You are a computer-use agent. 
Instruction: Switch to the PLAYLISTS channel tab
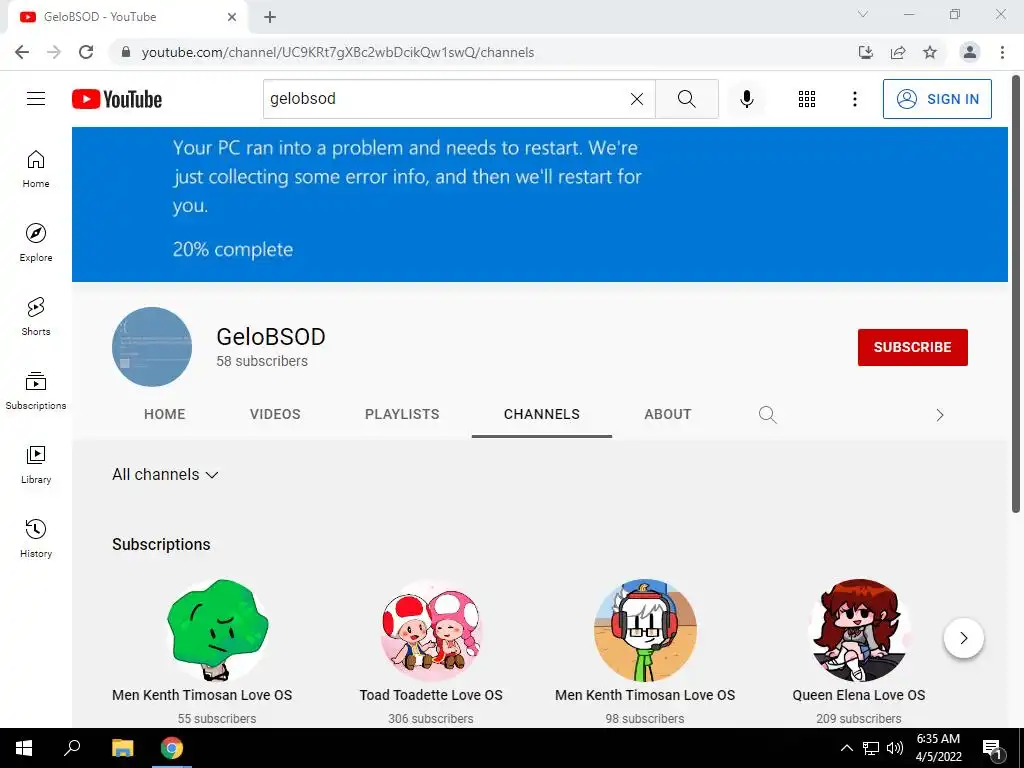402,414
